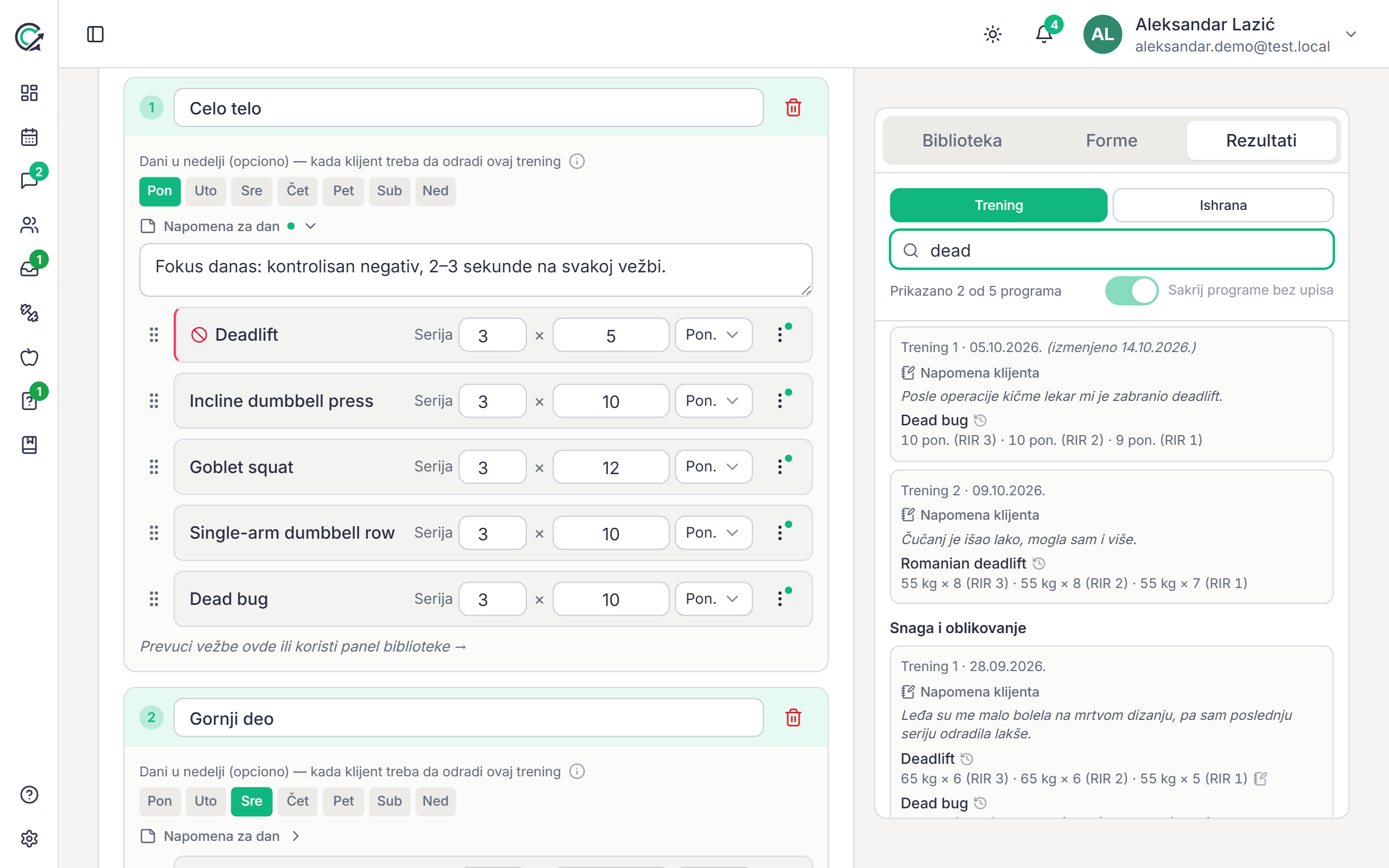Viewport: 1389px width, 868px height.
Task: Open calendar icon in sidebar
Action: 29,137
